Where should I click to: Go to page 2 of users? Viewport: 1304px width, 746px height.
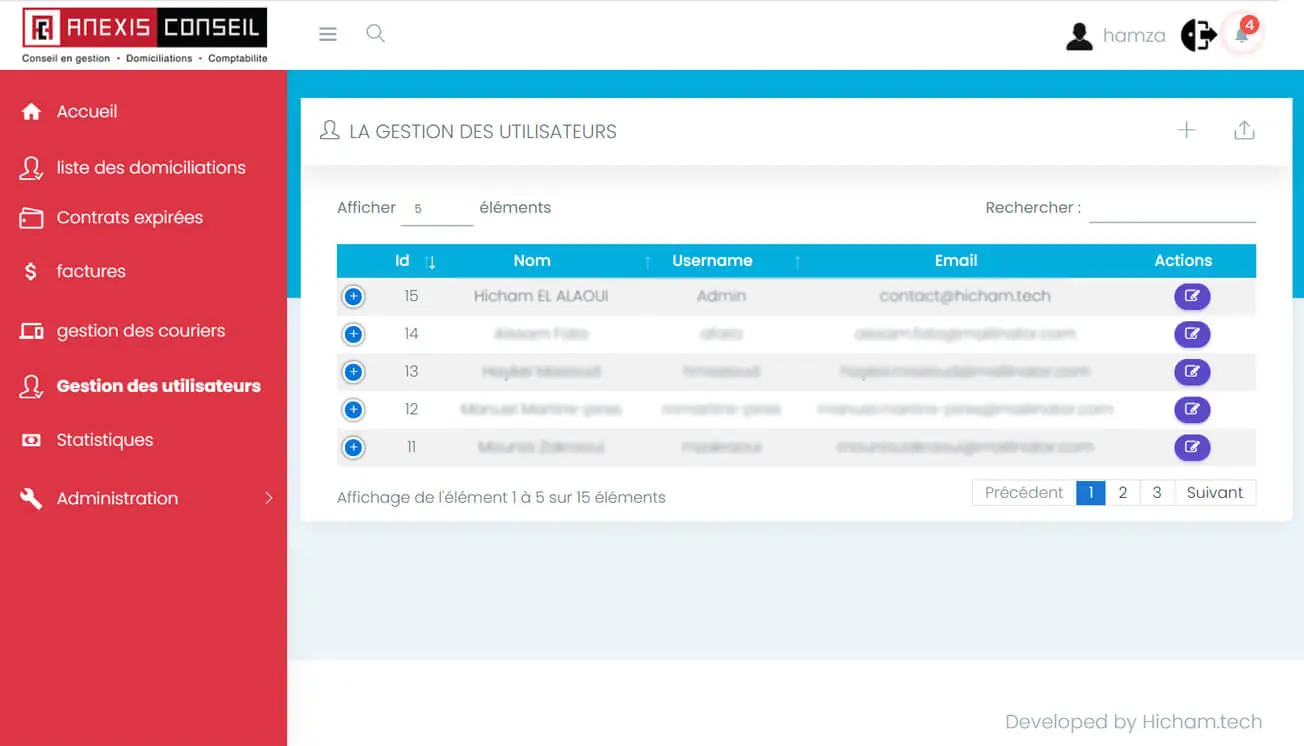tap(1123, 493)
